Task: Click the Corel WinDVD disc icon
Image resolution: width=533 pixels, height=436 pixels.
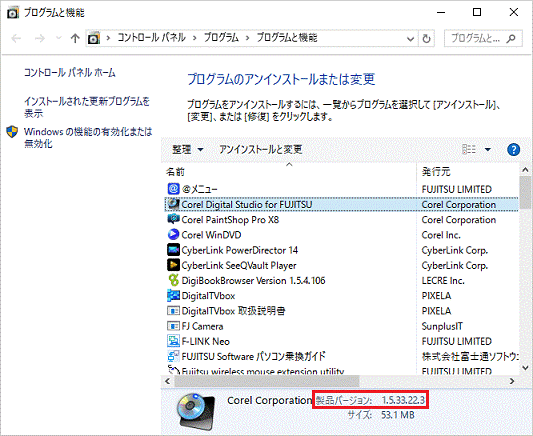Action: coord(173,234)
